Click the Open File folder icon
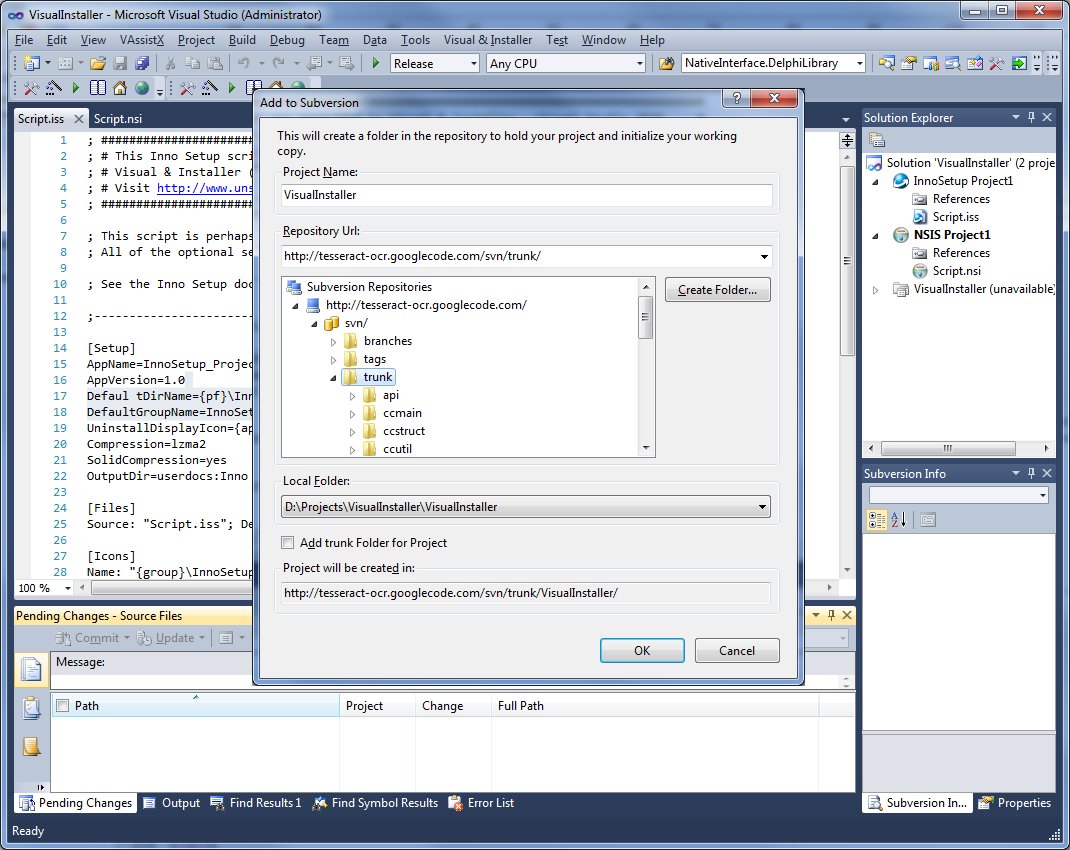This screenshot has width=1070, height=850. click(98, 63)
